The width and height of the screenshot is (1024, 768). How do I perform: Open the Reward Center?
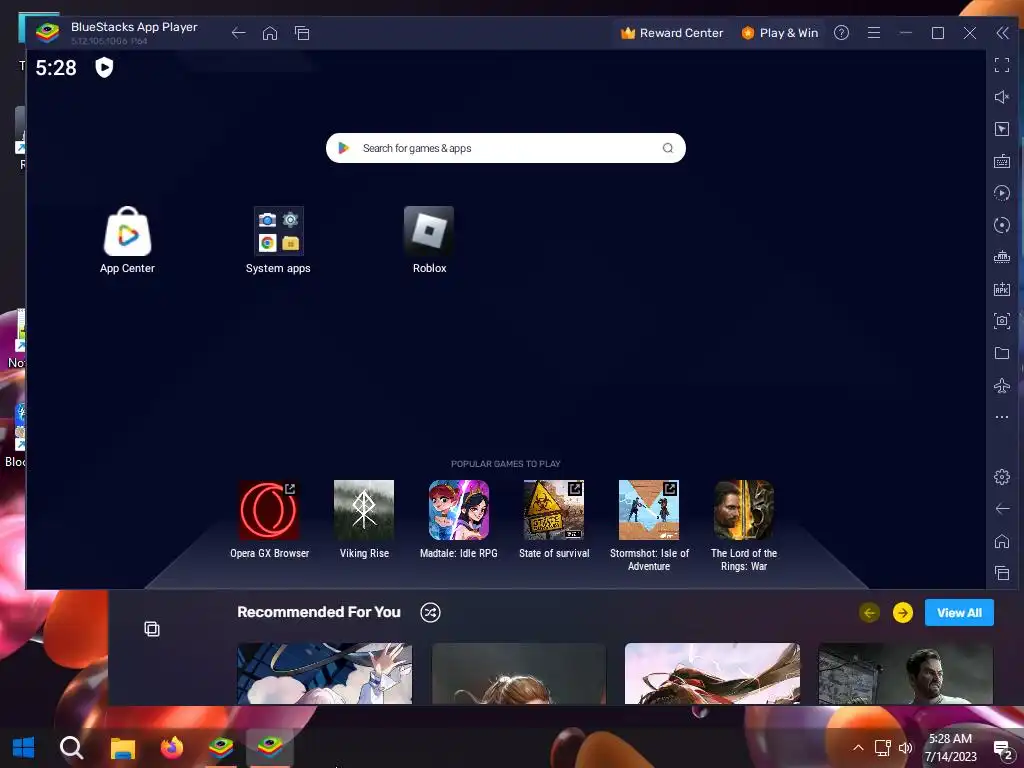(x=672, y=33)
